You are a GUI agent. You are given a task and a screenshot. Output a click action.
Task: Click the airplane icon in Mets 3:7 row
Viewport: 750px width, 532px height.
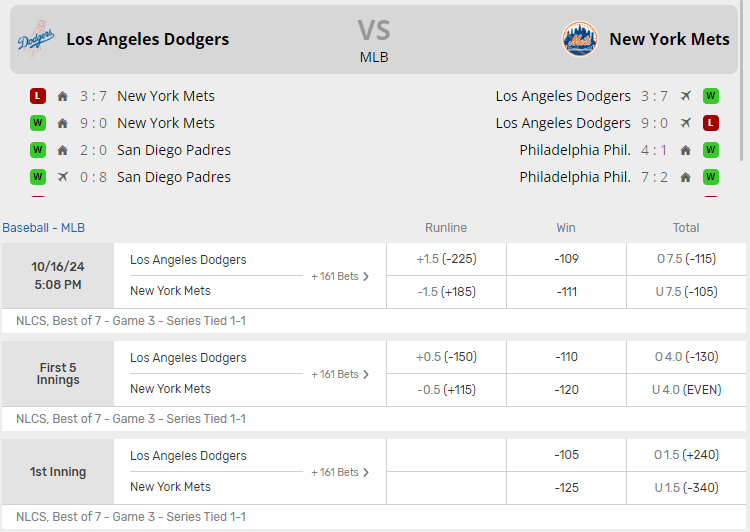686,96
